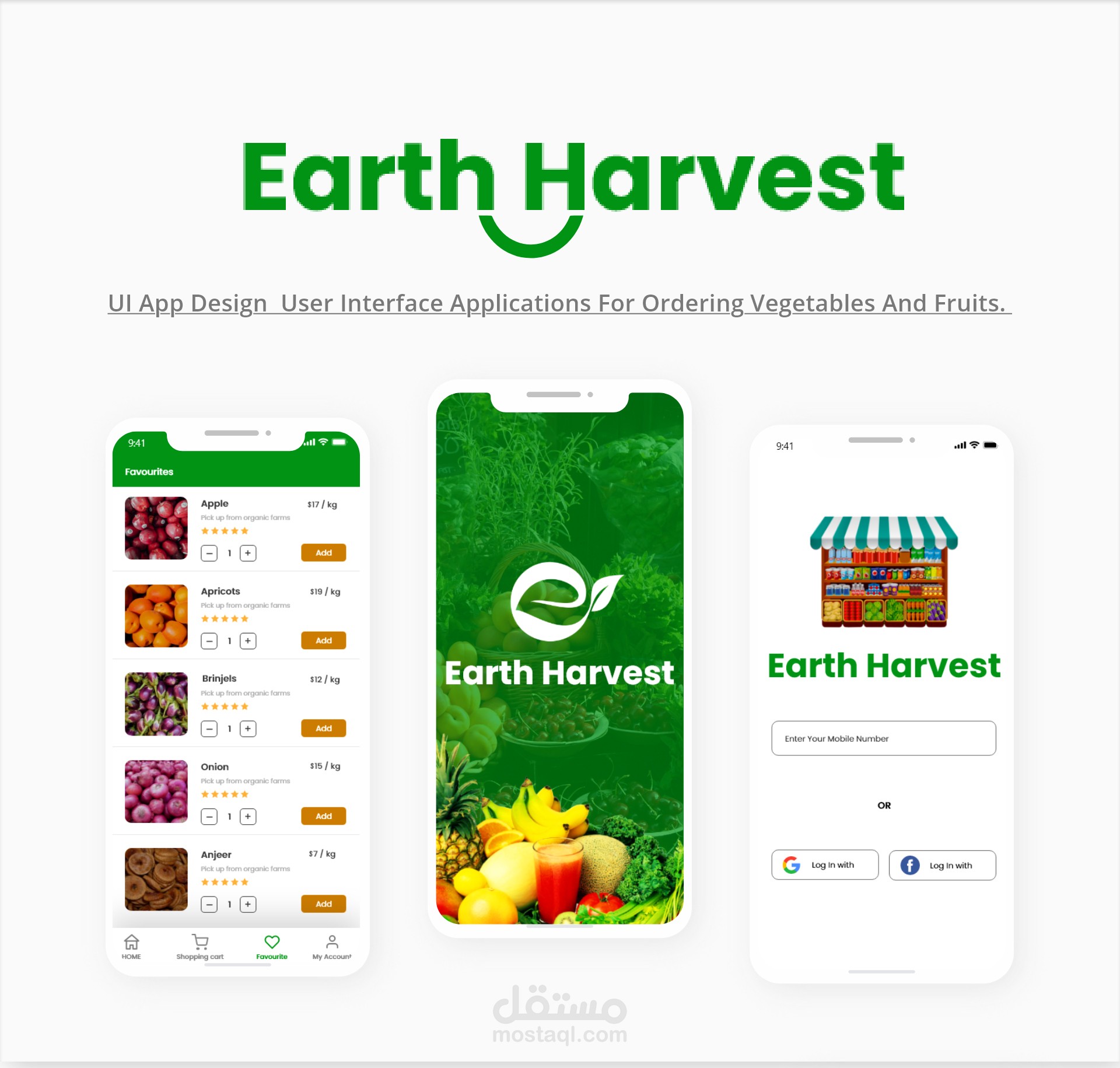Image resolution: width=1120 pixels, height=1068 pixels.
Task: Click the Earth Harvest leaf logo icon
Action: 557,600
